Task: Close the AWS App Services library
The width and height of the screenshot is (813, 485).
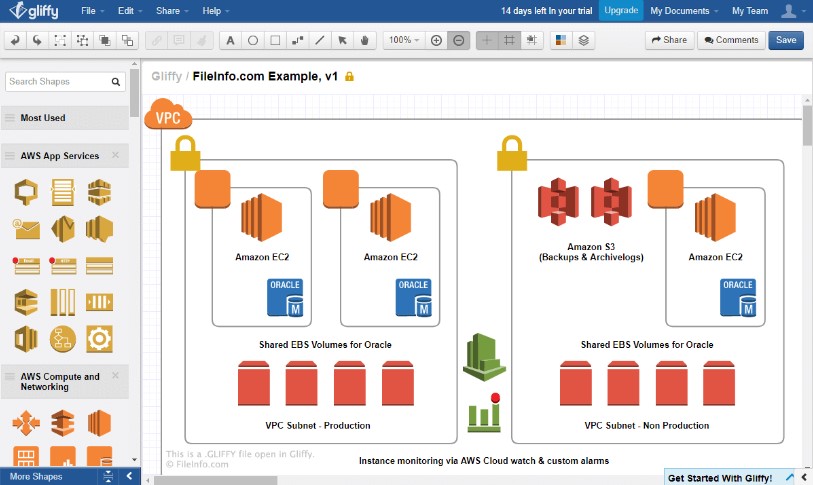Action: [115, 155]
